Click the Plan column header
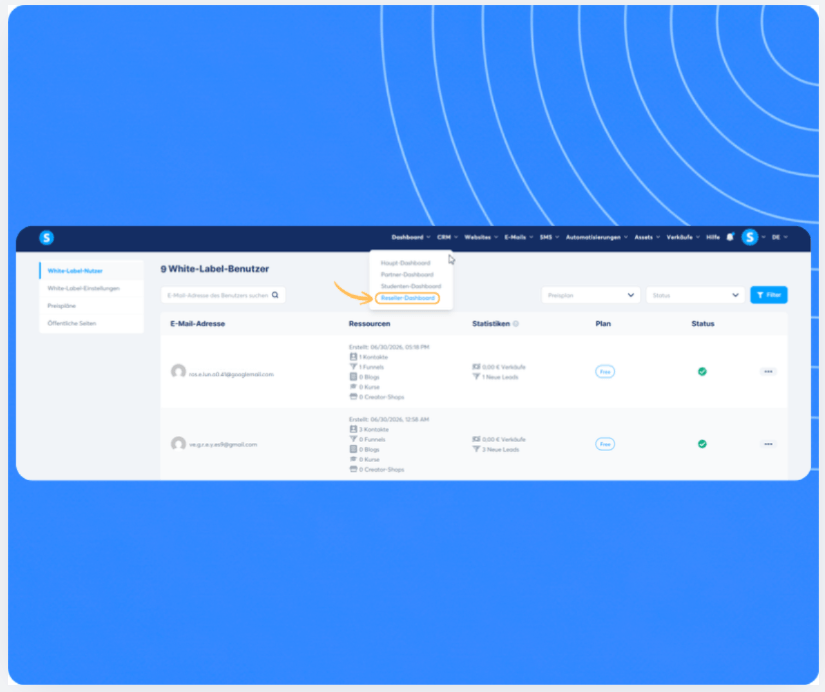The height and width of the screenshot is (692, 825). point(603,324)
